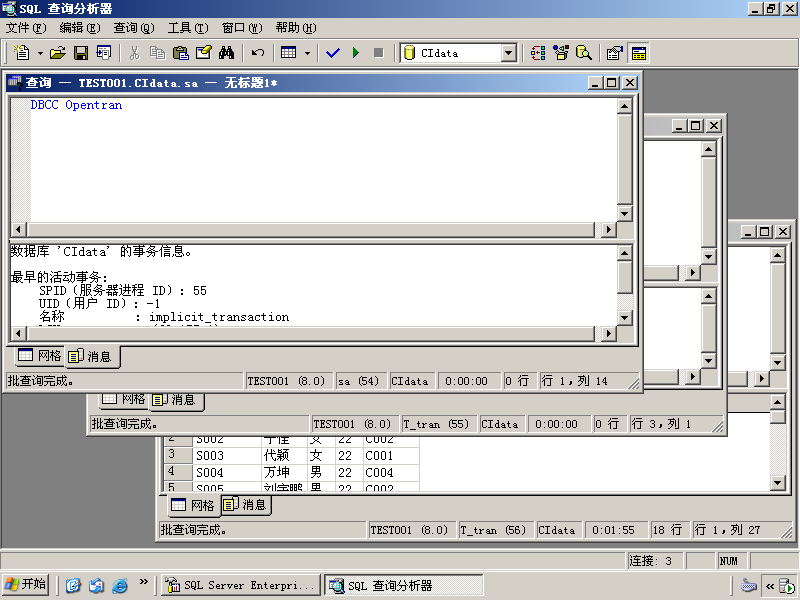Screen dimensions: 800x600
Task: Click the Parse Query blue checkmark
Action: pyautogui.click(x=333, y=53)
